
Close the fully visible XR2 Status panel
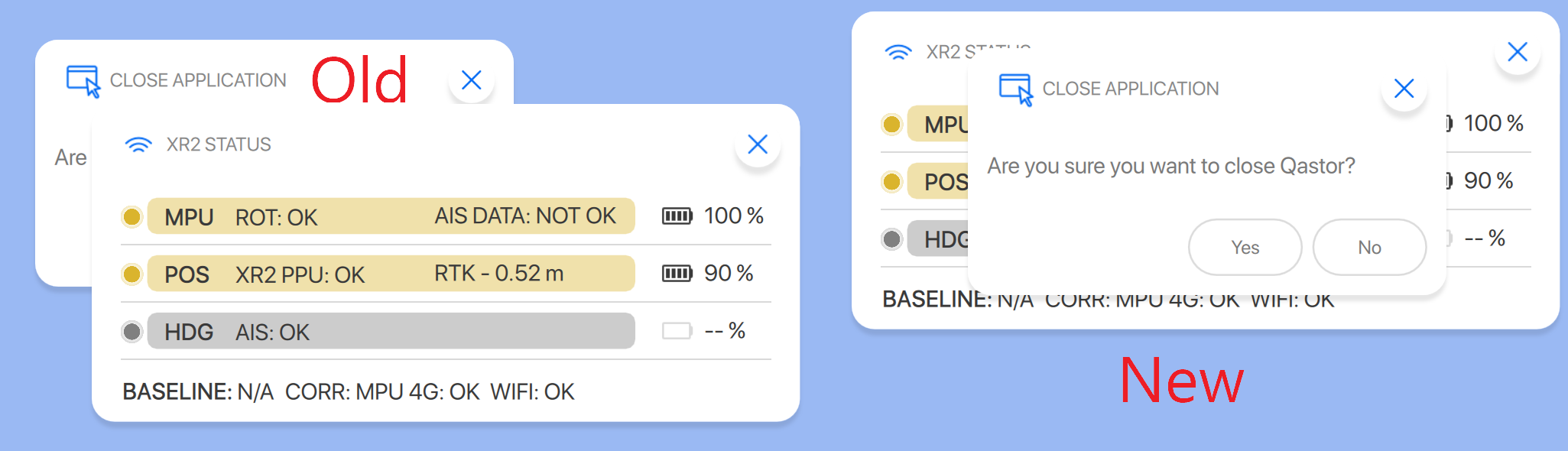757,144
